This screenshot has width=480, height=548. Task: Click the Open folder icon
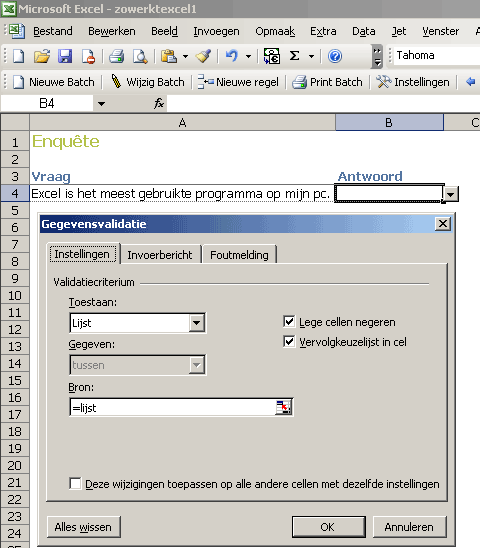click(42, 56)
